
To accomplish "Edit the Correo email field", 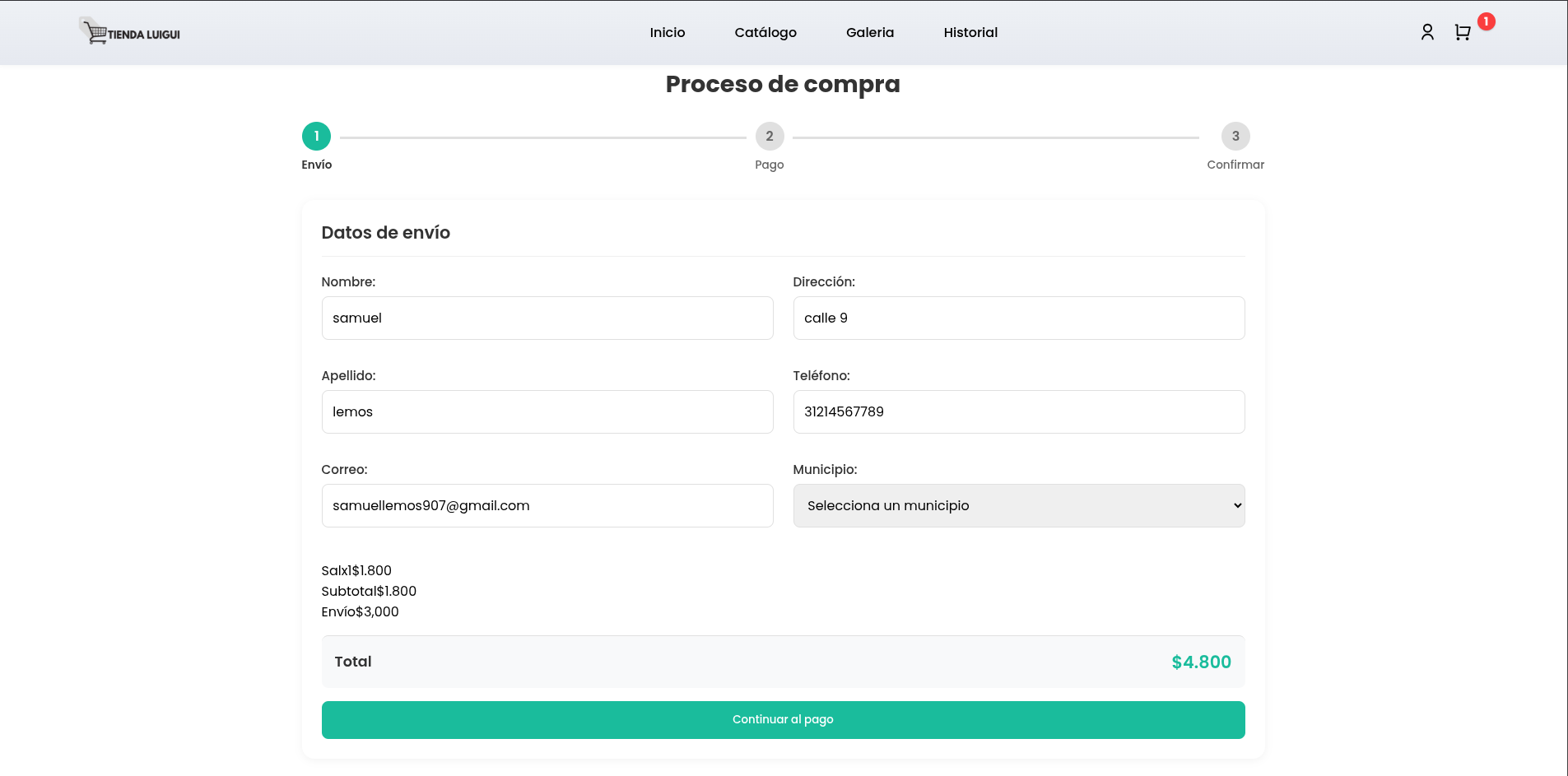I will point(547,506).
